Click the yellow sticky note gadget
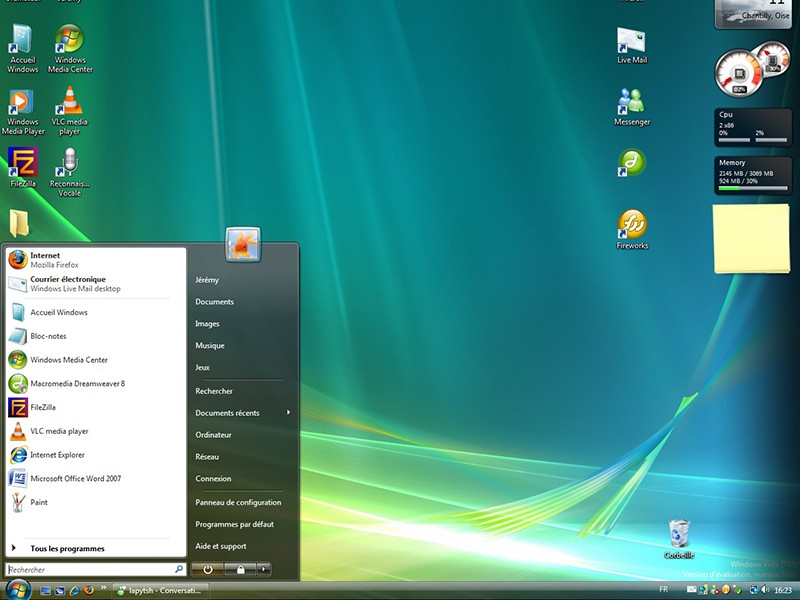The image size is (800, 600). [x=751, y=238]
